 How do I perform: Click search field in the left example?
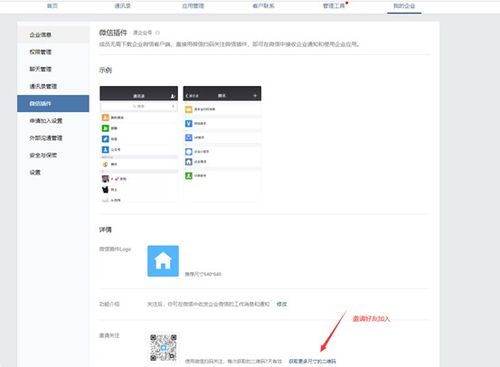pos(139,106)
